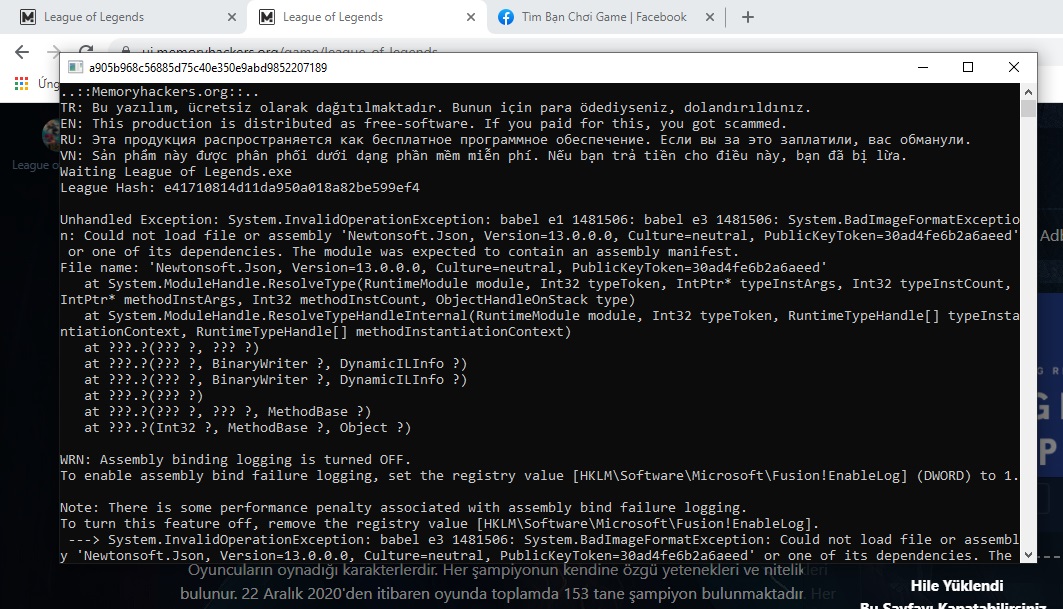
Task: Click the VN notice line in console
Action: click(483, 155)
